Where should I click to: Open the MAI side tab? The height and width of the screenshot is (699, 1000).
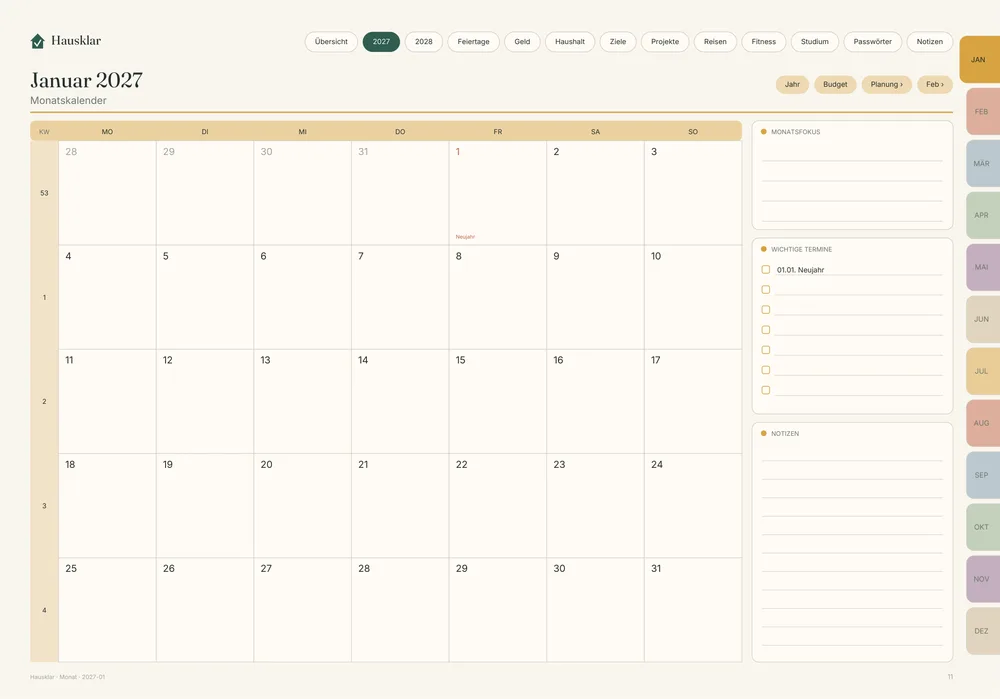pyautogui.click(x=983, y=267)
